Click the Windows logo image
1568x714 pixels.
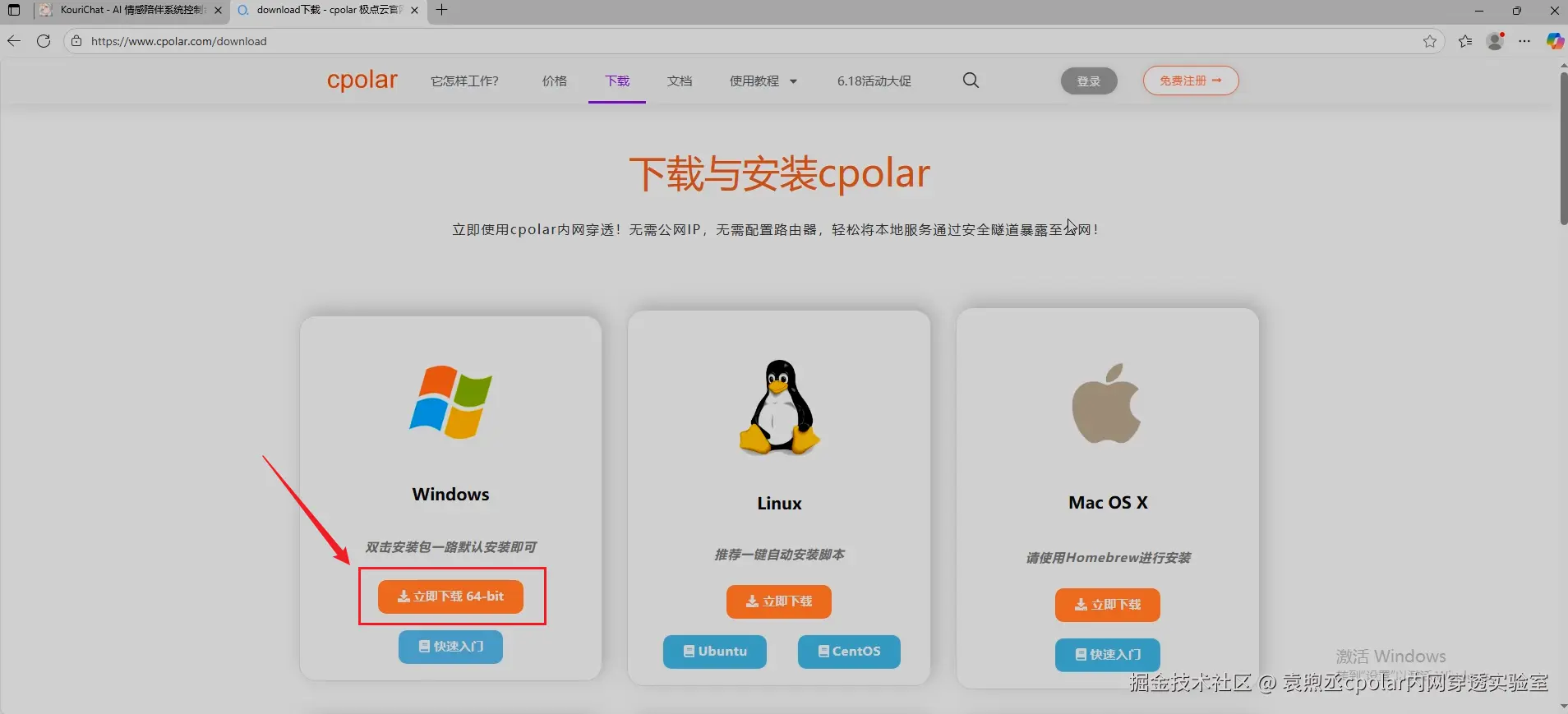pyautogui.click(x=451, y=402)
